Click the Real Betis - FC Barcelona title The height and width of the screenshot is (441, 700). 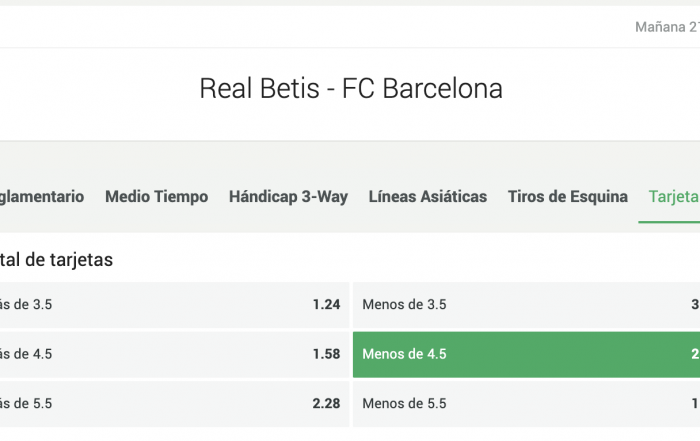coord(351,88)
